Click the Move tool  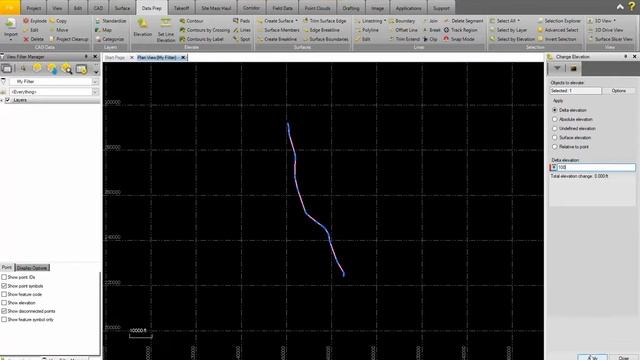point(59,30)
